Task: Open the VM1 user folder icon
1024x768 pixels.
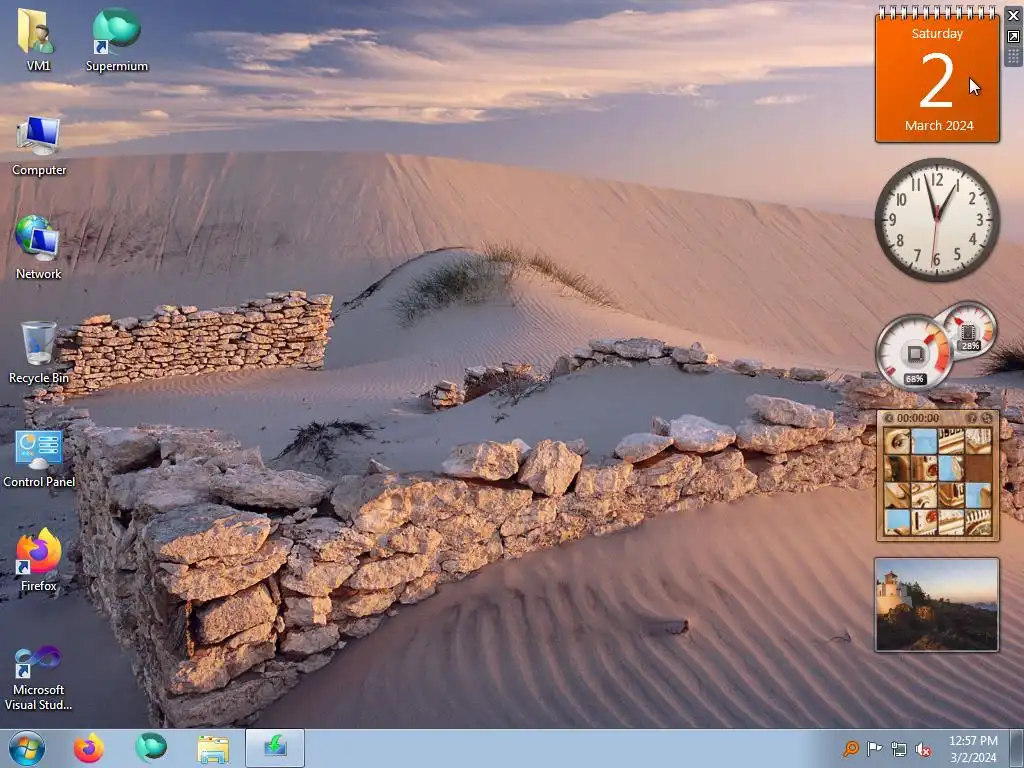Action: pyautogui.click(x=37, y=39)
